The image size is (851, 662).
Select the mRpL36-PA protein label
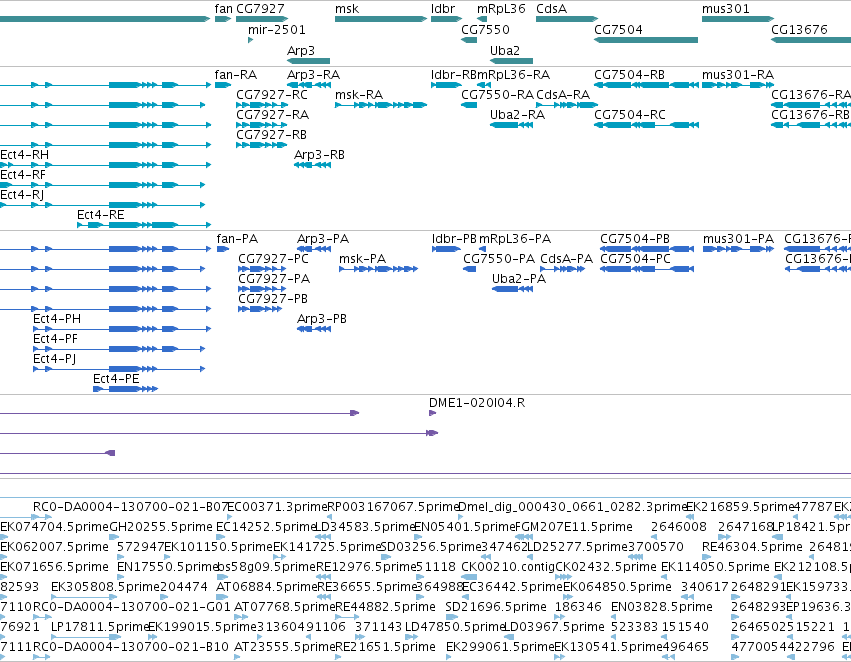pos(515,239)
